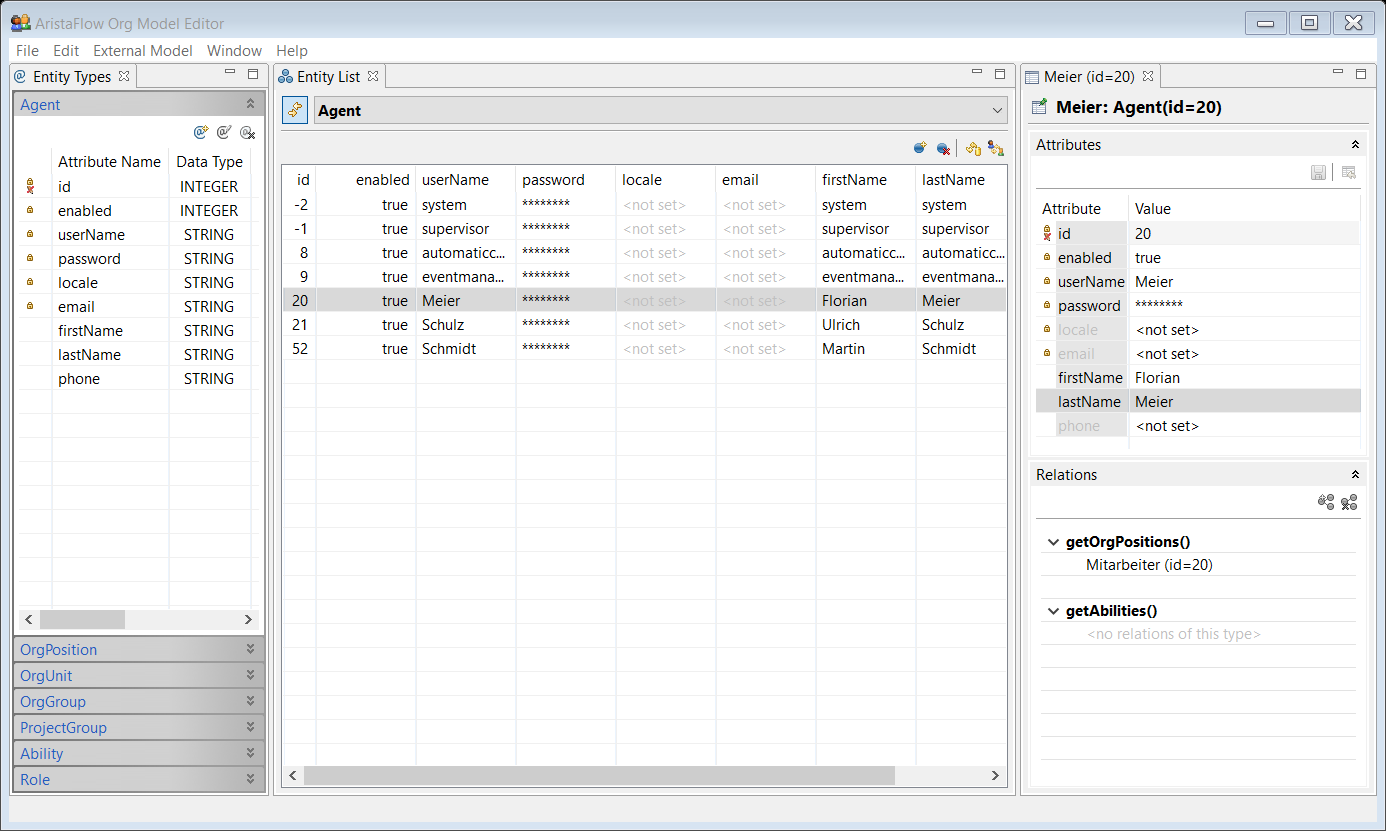
Task: Minimize the Entity List panel
Action: point(977,73)
